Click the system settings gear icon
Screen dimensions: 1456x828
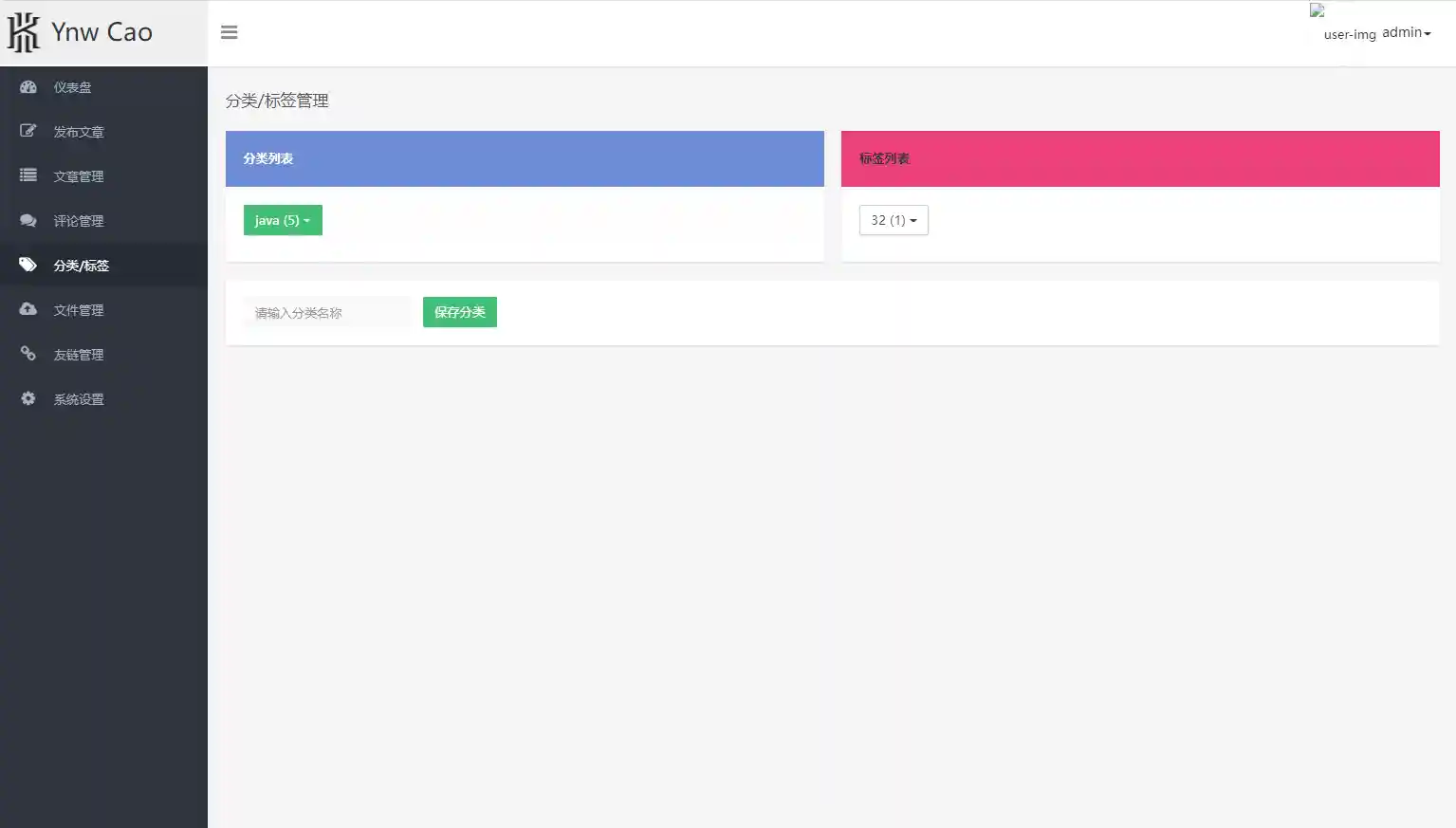click(28, 398)
